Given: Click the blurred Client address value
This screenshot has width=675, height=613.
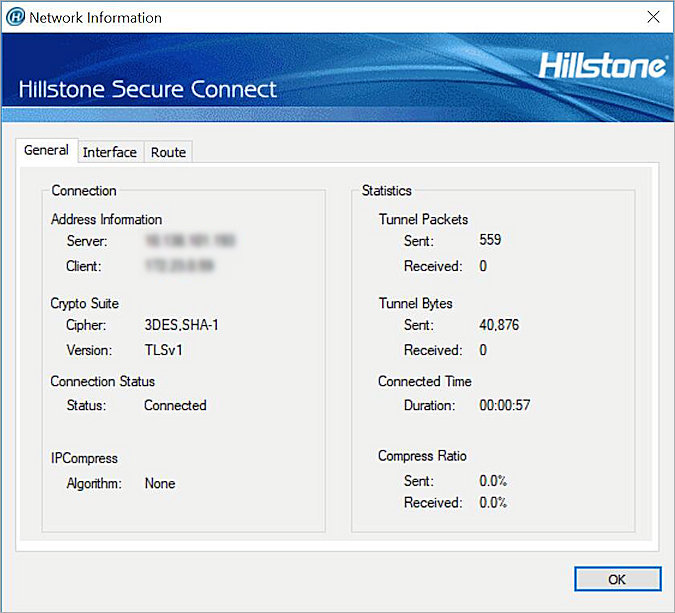Looking at the screenshot, I should (179, 267).
